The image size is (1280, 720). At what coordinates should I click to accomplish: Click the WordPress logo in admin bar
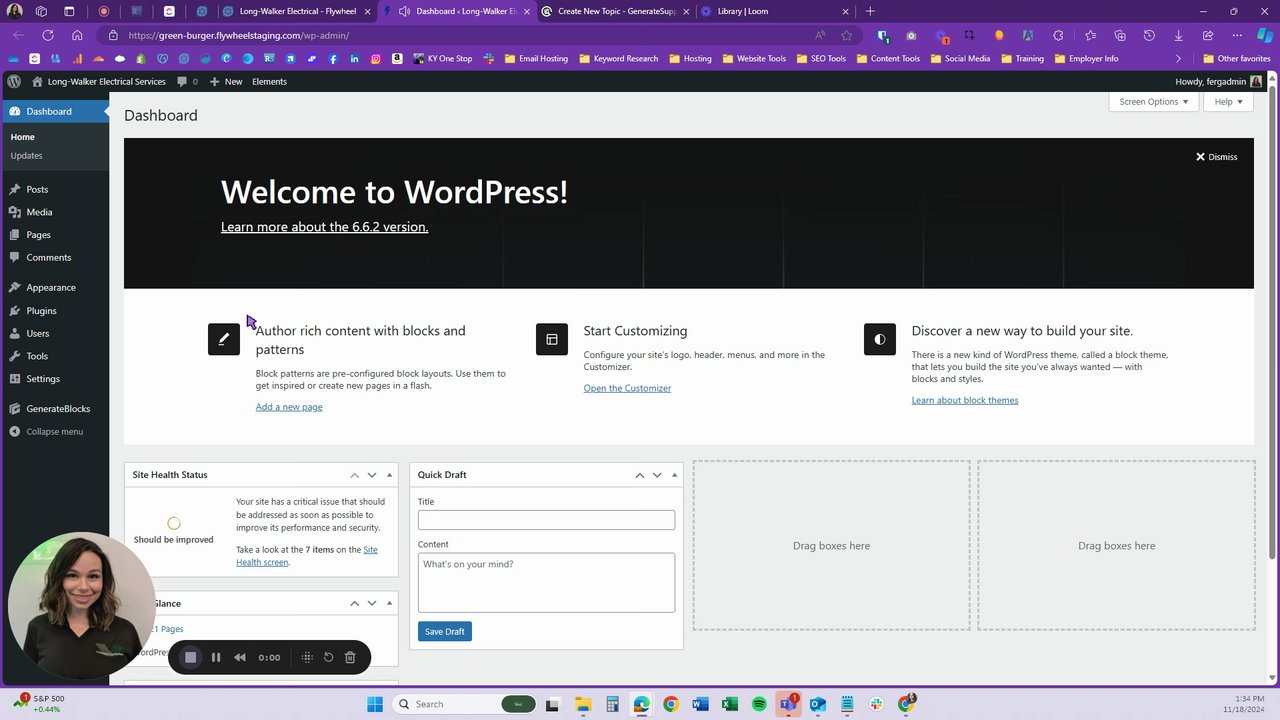click(x=14, y=81)
